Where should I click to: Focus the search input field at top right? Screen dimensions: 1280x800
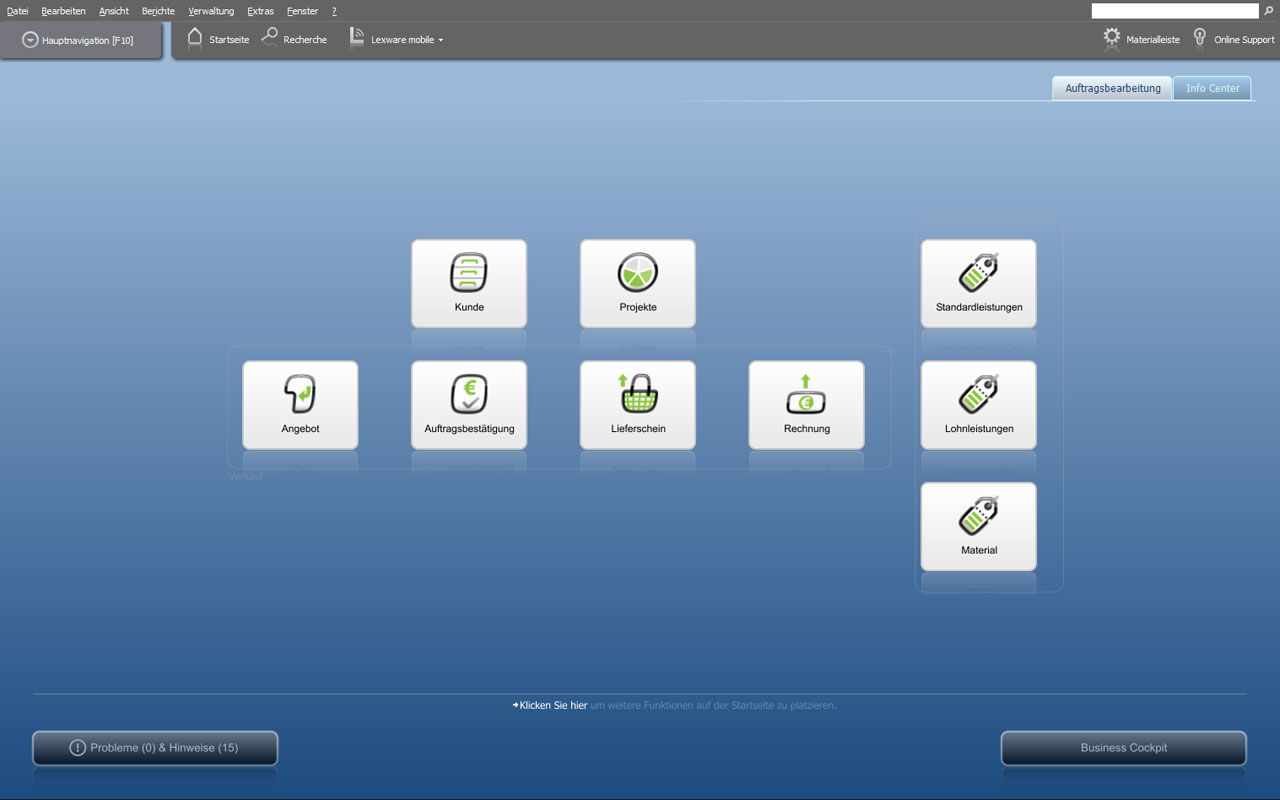click(x=1175, y=11)
